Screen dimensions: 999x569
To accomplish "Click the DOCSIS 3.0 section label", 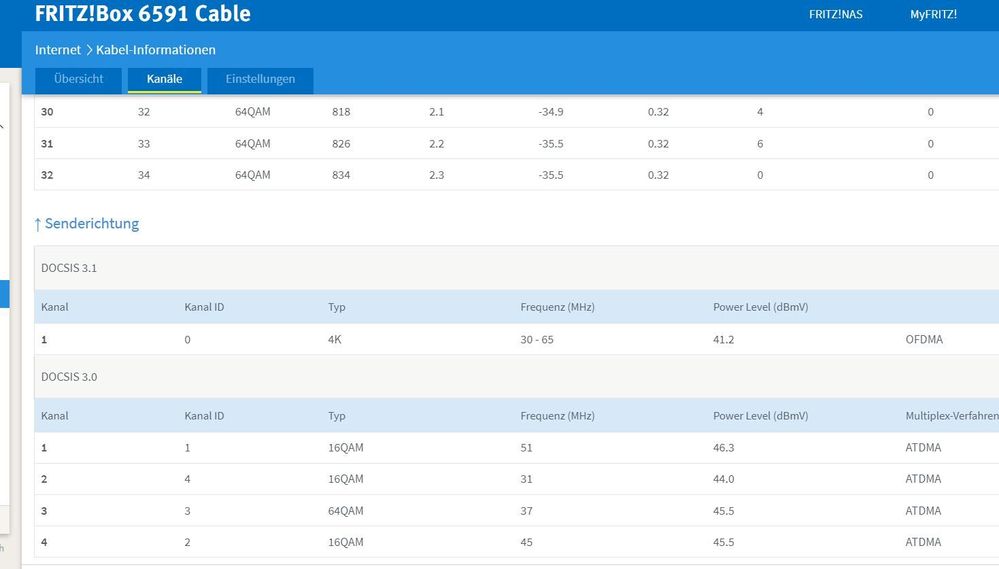I will [69, 377].
